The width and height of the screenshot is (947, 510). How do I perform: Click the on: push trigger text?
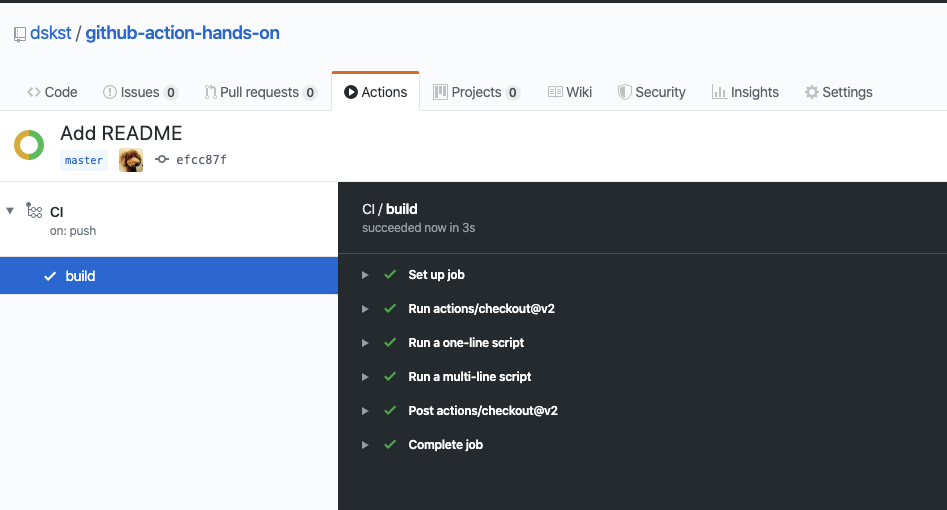coord(73,231)
